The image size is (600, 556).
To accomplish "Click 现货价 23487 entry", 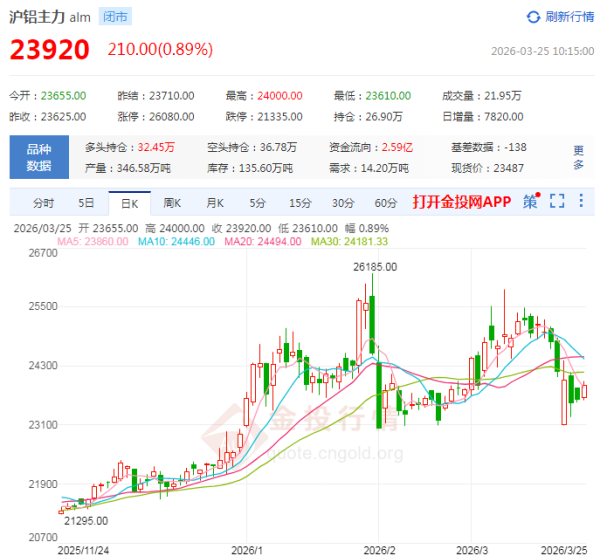I will coord(487,168).
